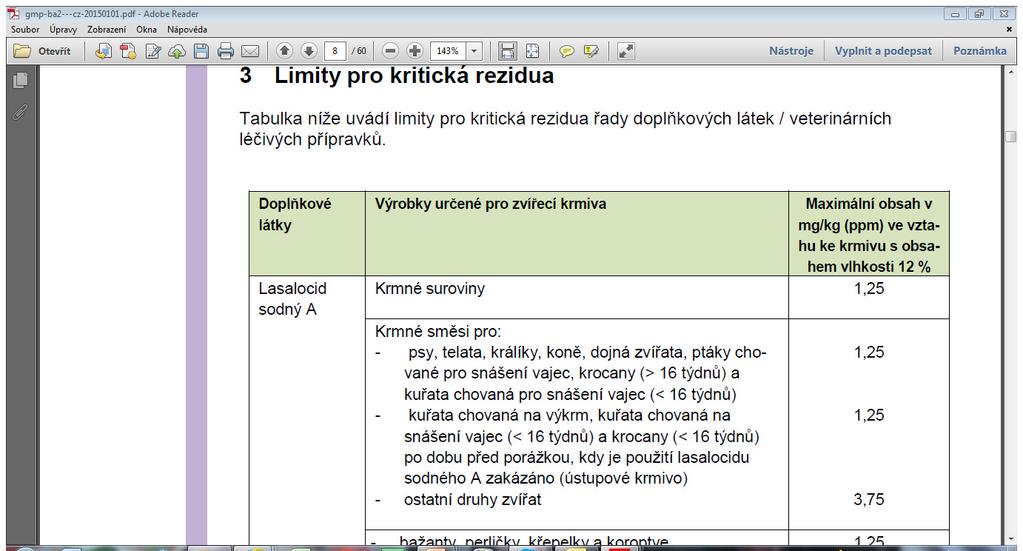Image resolution: width=1023 pixels, height=551 pixels.
Task: Select the highlight text tool icon
Action: click(591, 51)
